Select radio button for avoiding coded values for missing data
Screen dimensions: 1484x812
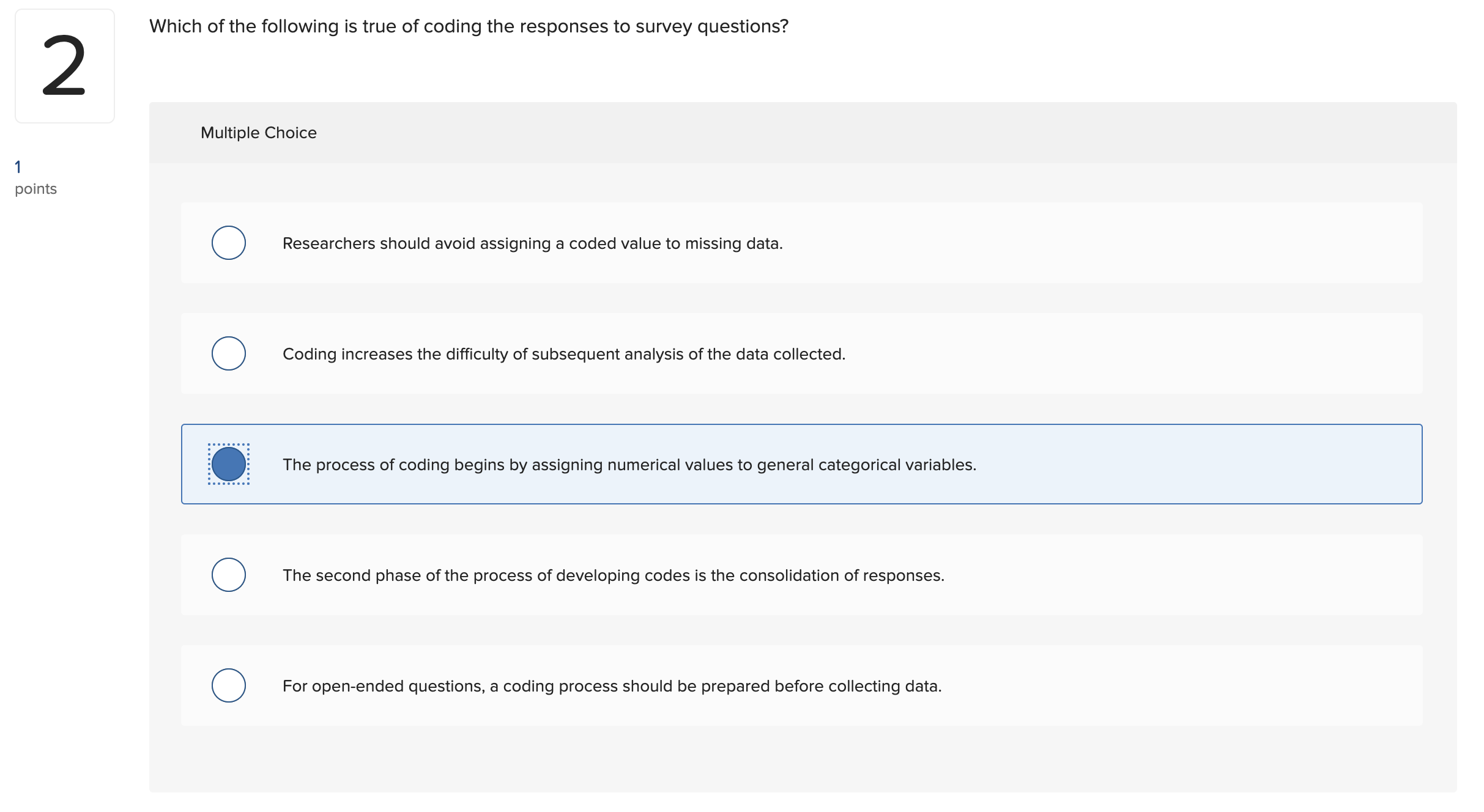[229, 243]
